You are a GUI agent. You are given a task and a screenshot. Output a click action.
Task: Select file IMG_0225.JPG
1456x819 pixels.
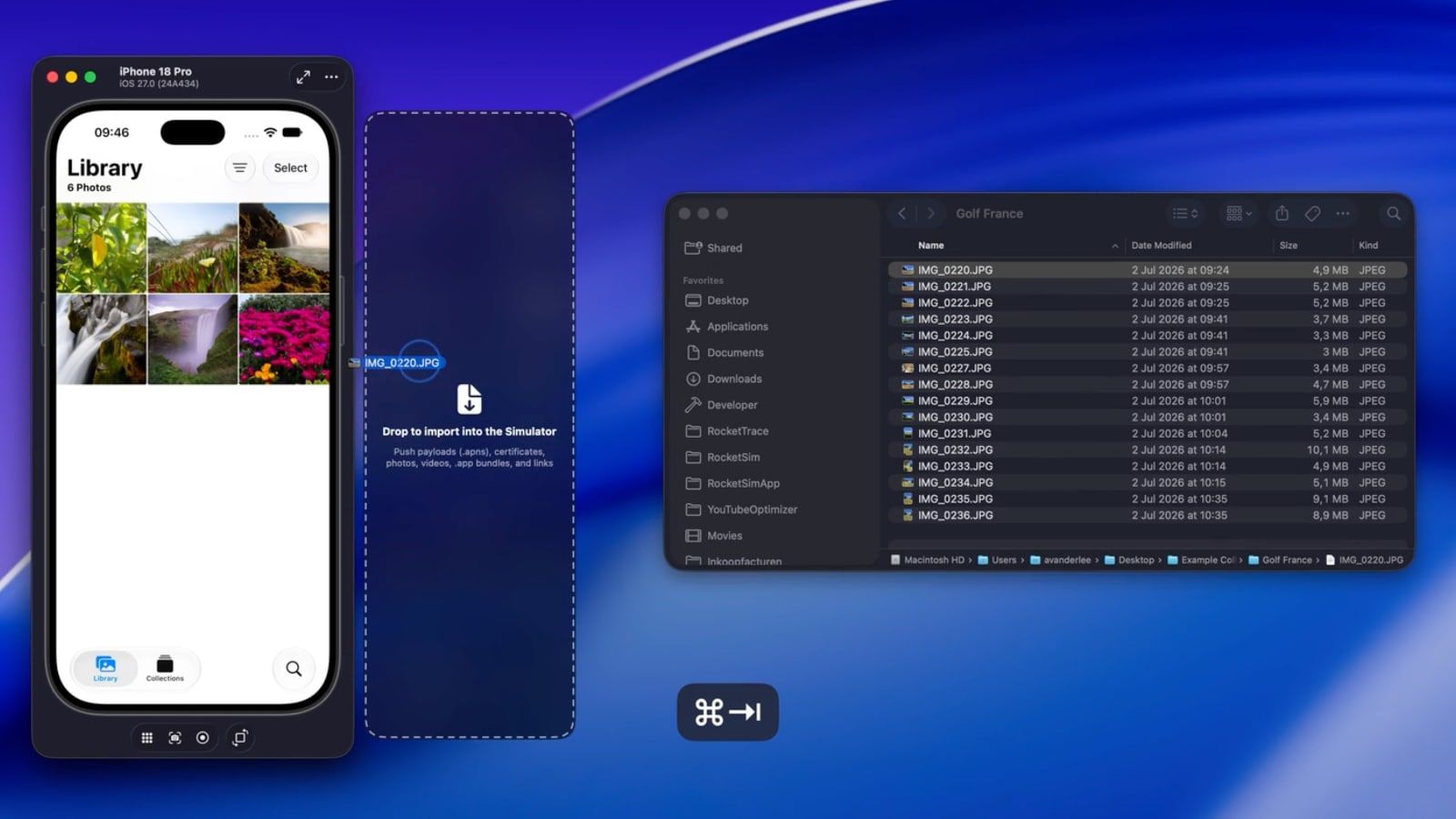click(x=1147, y=352)
